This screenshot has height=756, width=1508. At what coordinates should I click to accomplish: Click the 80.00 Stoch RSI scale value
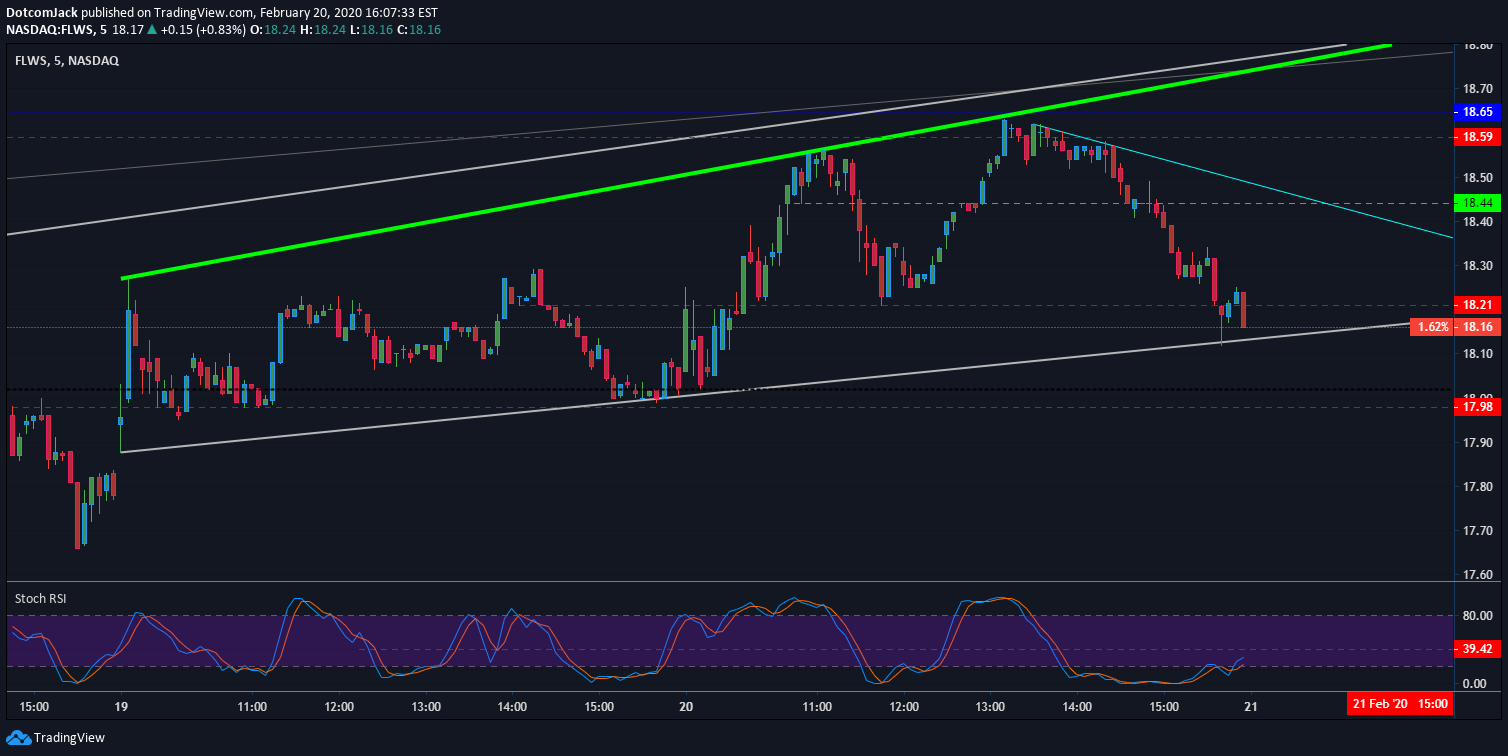pos(1478,616)
